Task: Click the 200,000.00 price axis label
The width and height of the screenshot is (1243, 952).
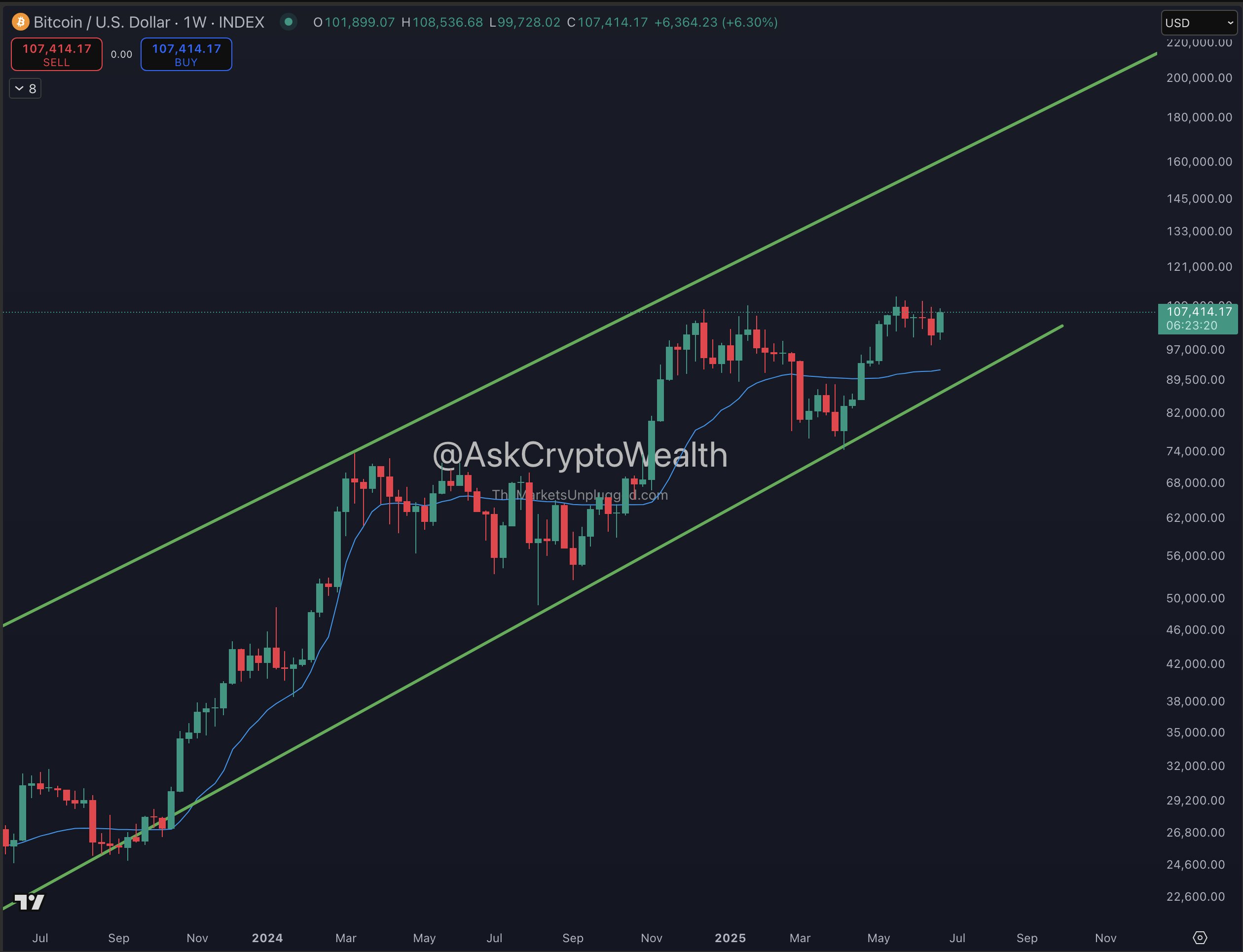Action: coord(1200,77)
